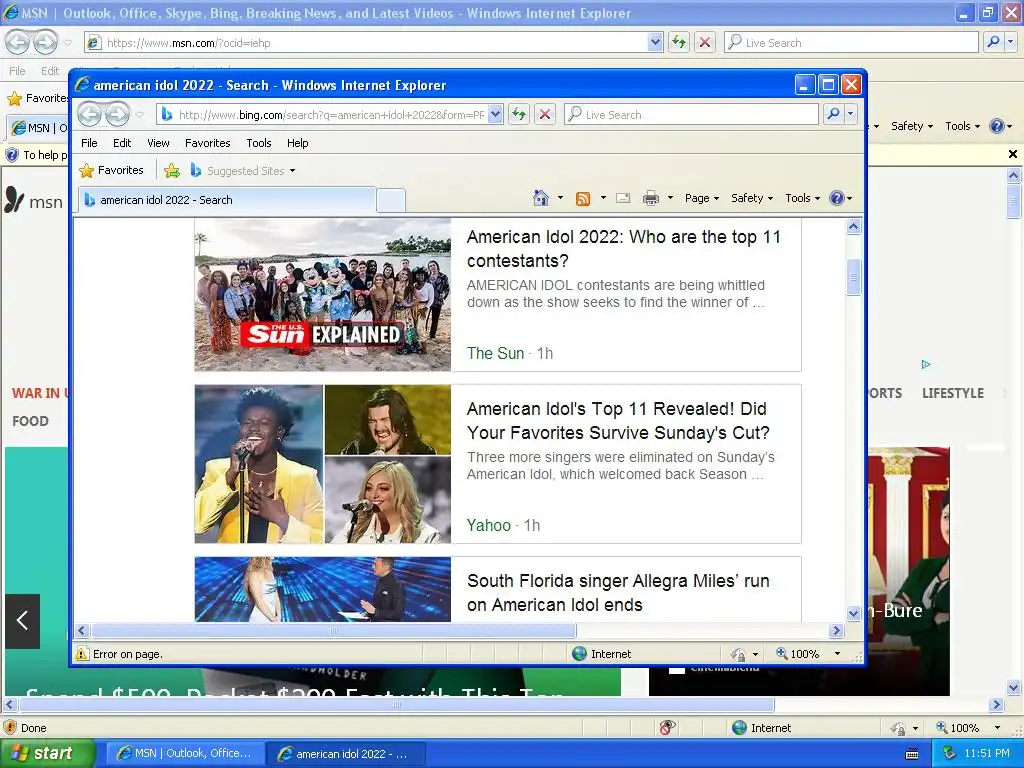The image size is (1024, 768).
Task: Click vertical scrollbar thumb in front window
Action: [853, 278]
